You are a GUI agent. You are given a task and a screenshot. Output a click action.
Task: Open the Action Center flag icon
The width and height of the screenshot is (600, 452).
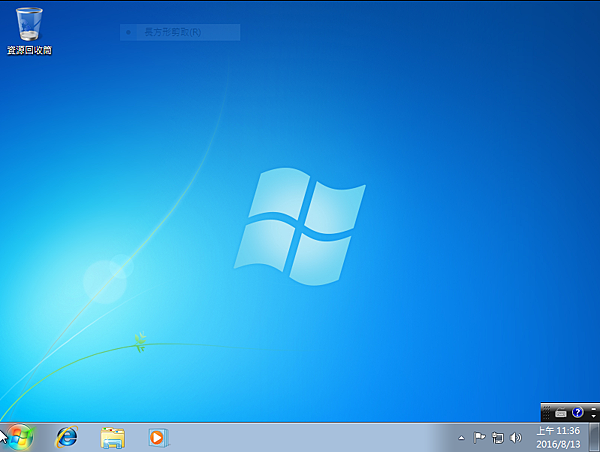(479, 437)
